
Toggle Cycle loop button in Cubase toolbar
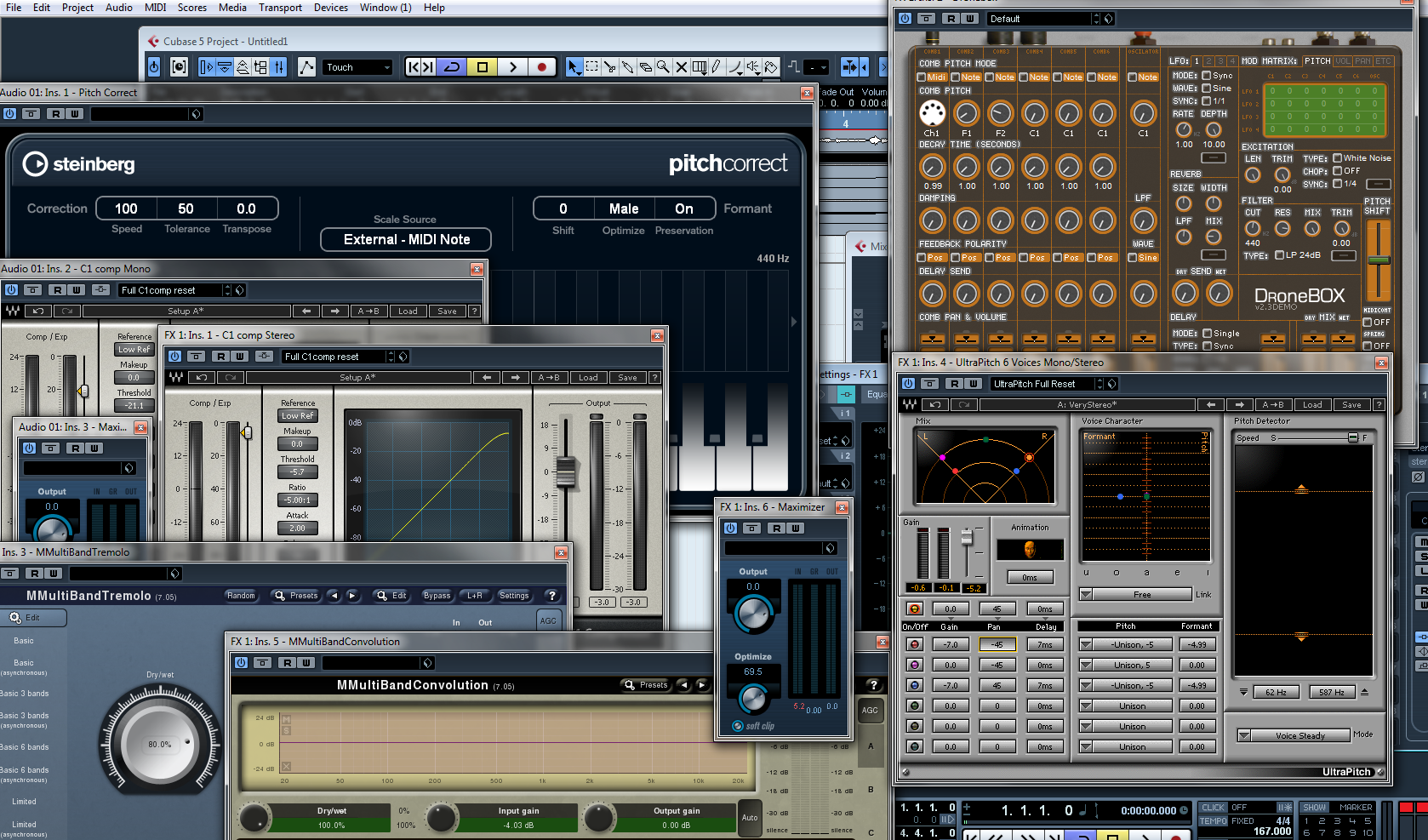(453, 67)
